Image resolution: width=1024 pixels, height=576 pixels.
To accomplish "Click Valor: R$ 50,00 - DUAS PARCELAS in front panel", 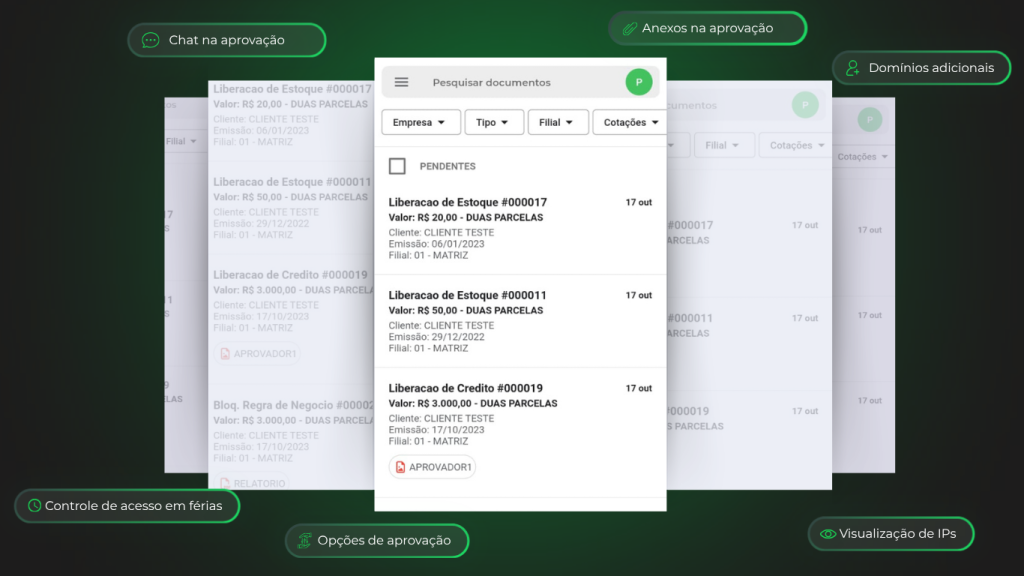I will coord(466,310).
